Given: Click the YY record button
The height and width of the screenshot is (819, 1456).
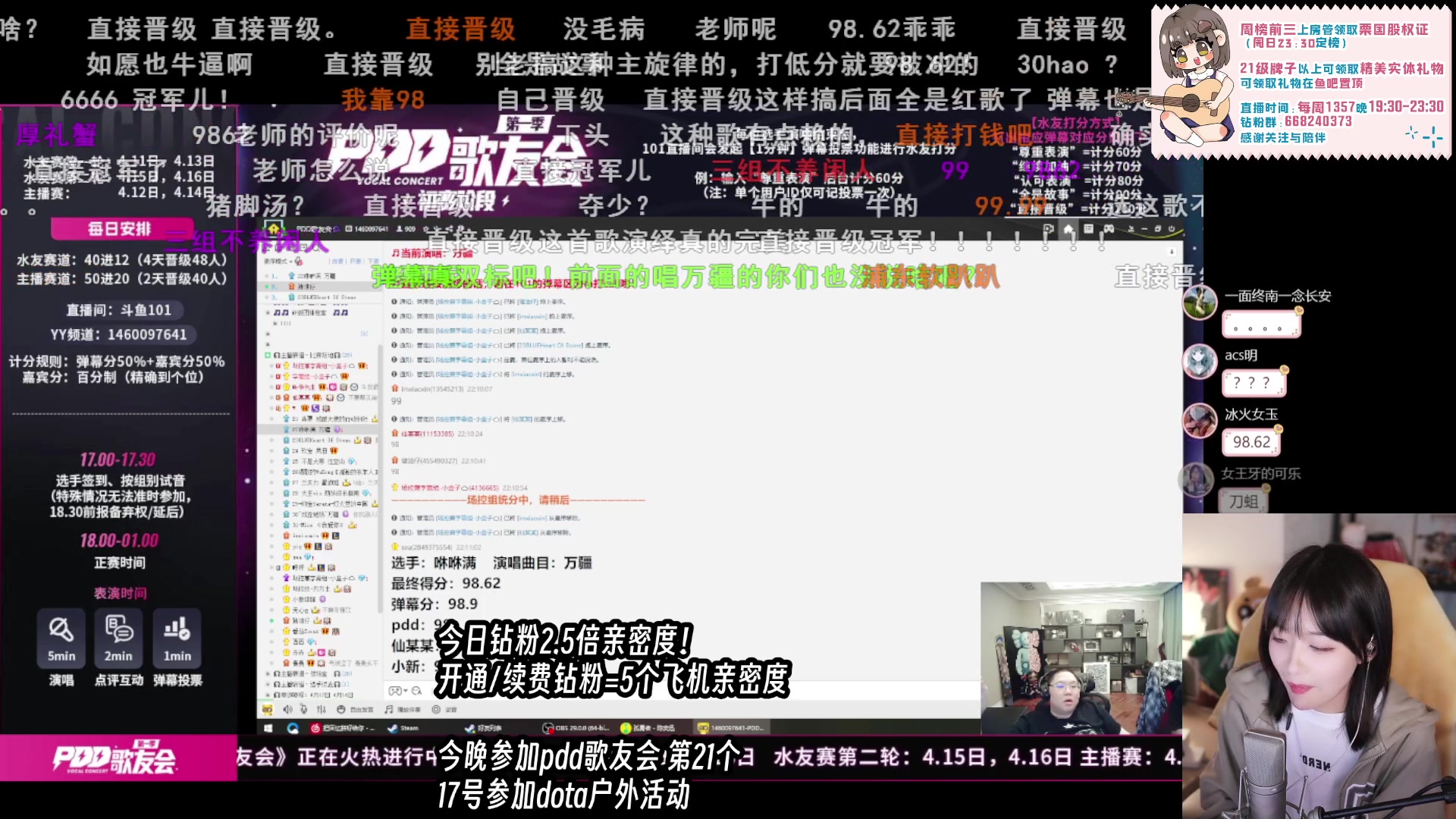Looking at the screenshot, I should click(444, 709).
